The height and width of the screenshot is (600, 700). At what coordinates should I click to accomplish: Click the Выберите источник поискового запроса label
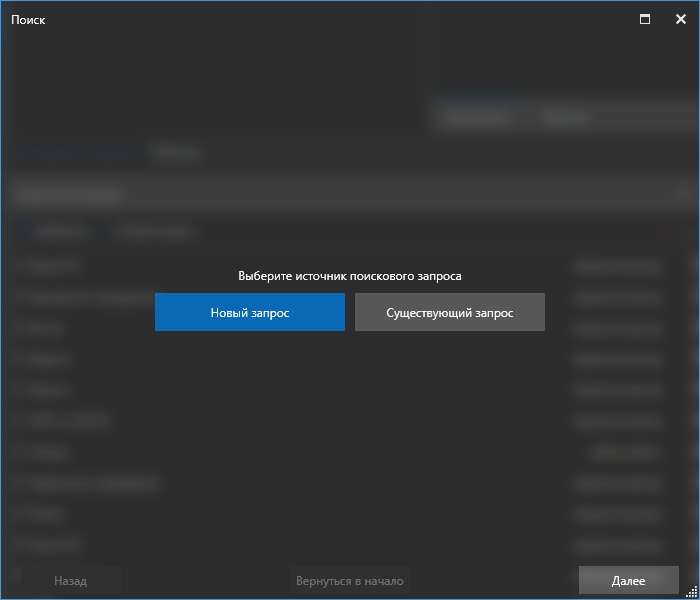pos(349,275)
